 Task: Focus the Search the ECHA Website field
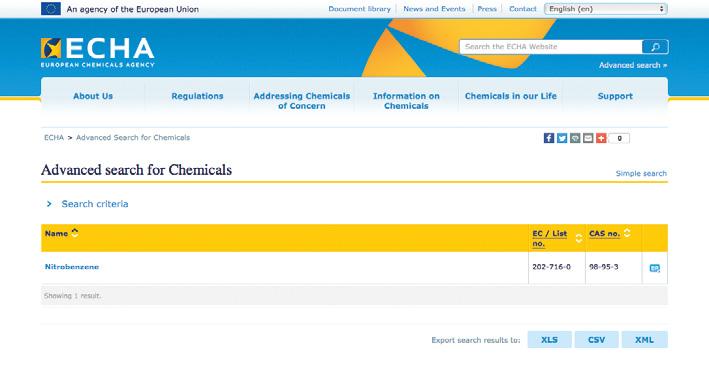click(551, 47)
